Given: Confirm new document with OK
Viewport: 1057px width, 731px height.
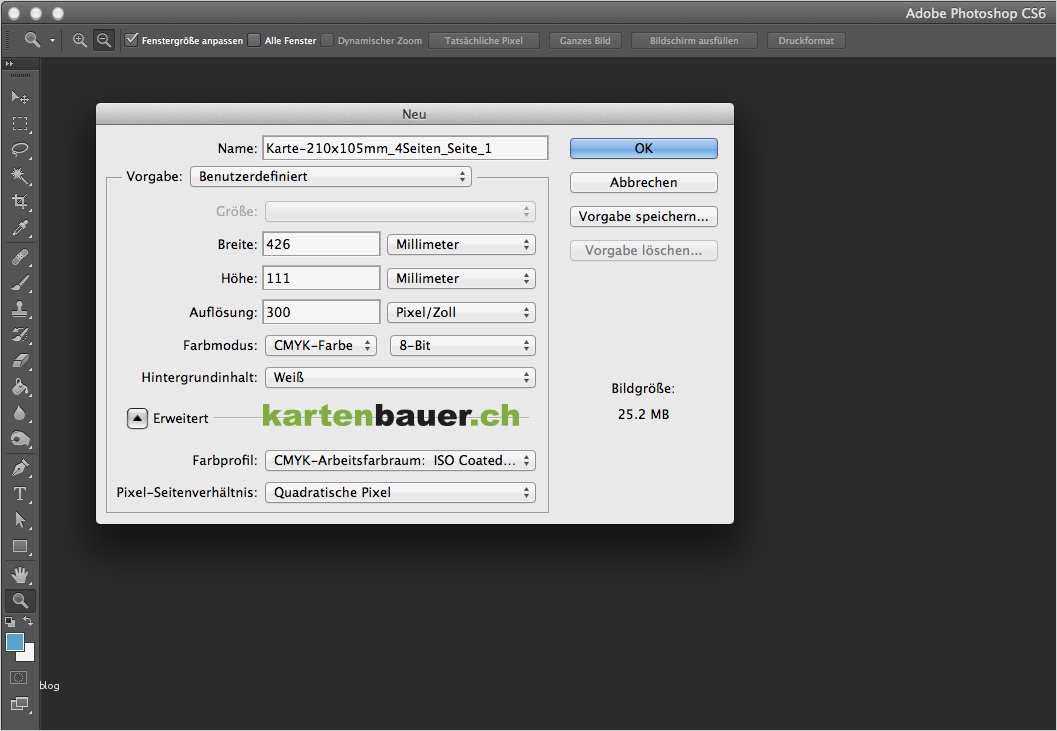Looking at the screenshot, I should coord(644,148).
